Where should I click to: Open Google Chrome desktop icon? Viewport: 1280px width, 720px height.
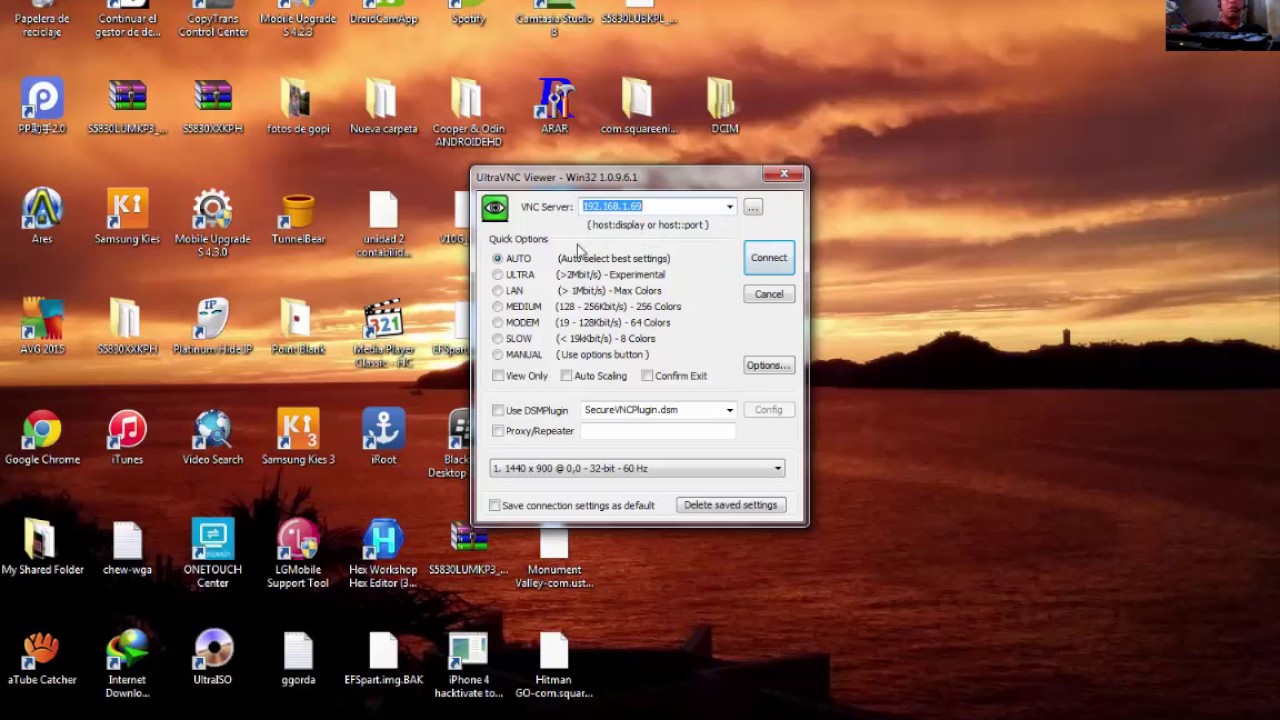tap(42, 436)
